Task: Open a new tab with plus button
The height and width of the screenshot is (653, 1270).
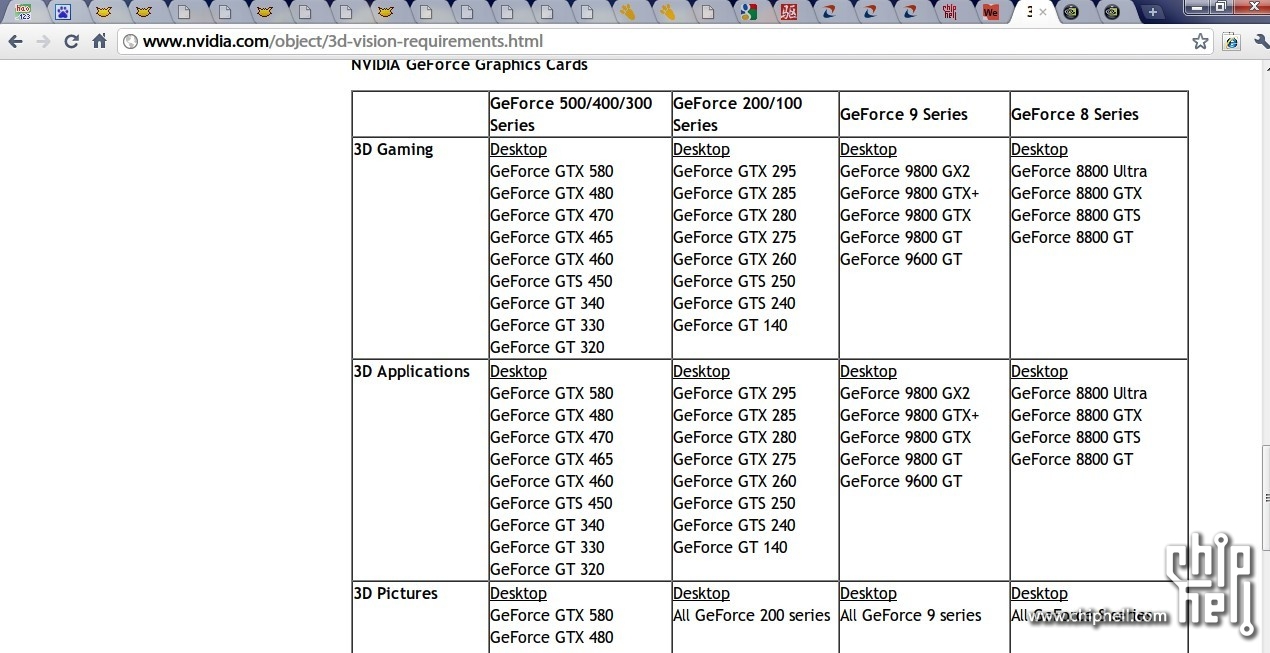Action: click(x=1153, y=12)
